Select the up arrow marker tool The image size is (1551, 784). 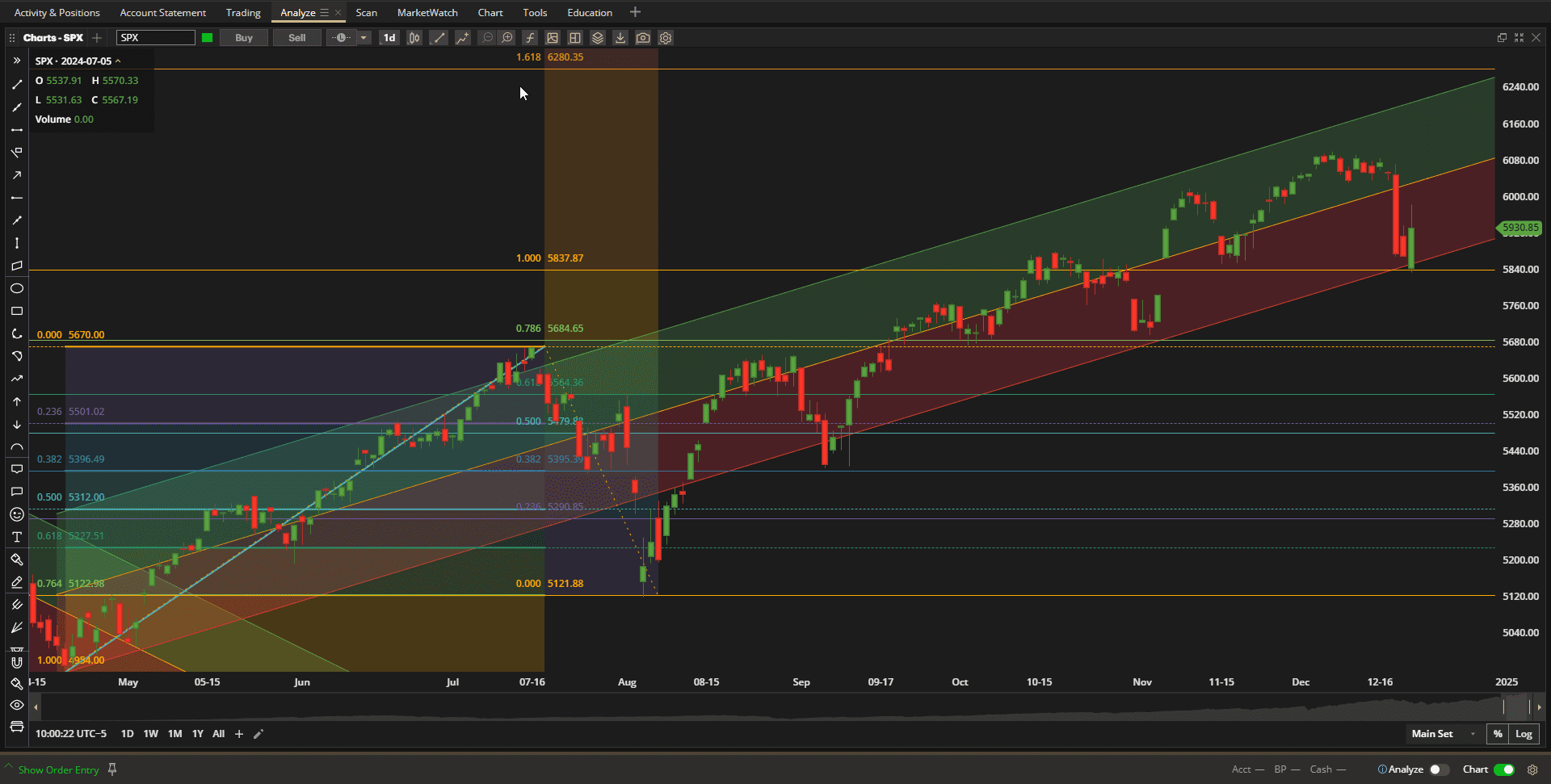click(17, 401)
